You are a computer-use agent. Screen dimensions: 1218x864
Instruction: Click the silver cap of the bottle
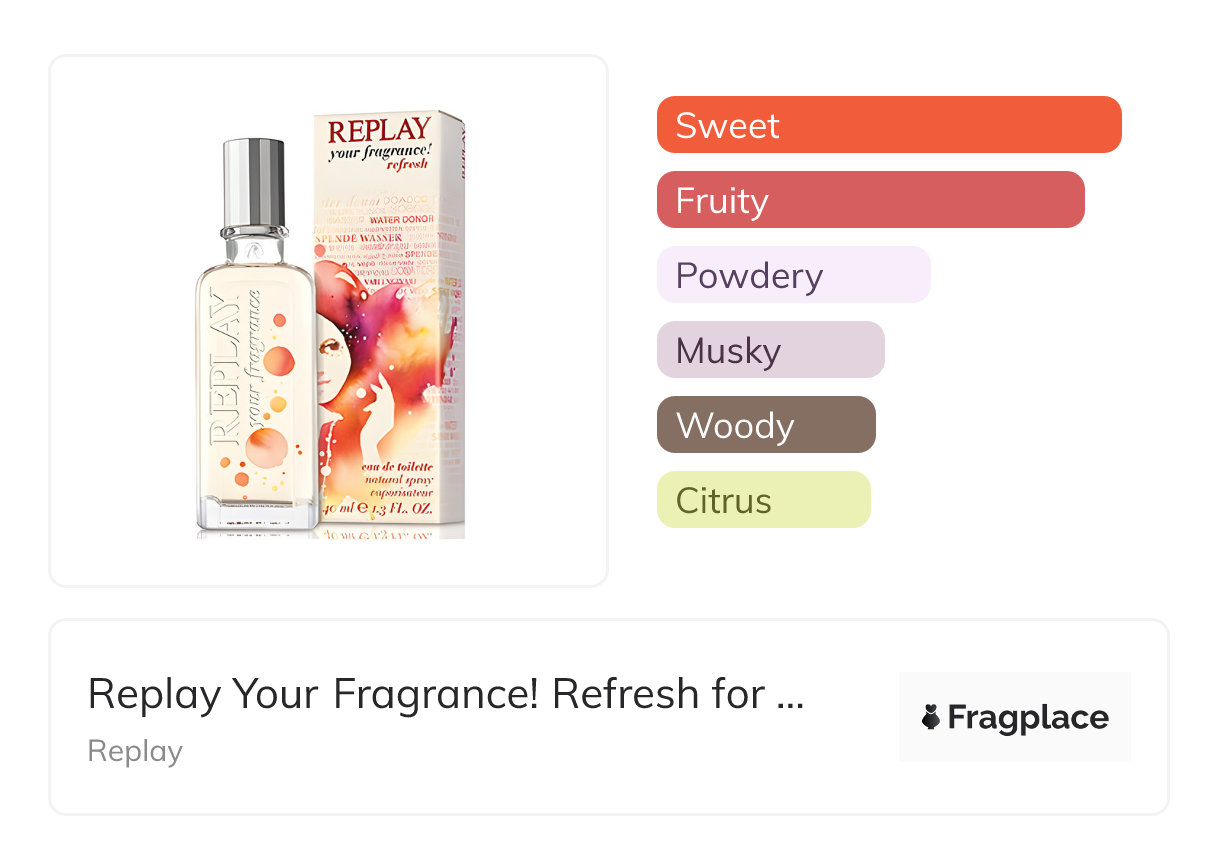[253, 185]
